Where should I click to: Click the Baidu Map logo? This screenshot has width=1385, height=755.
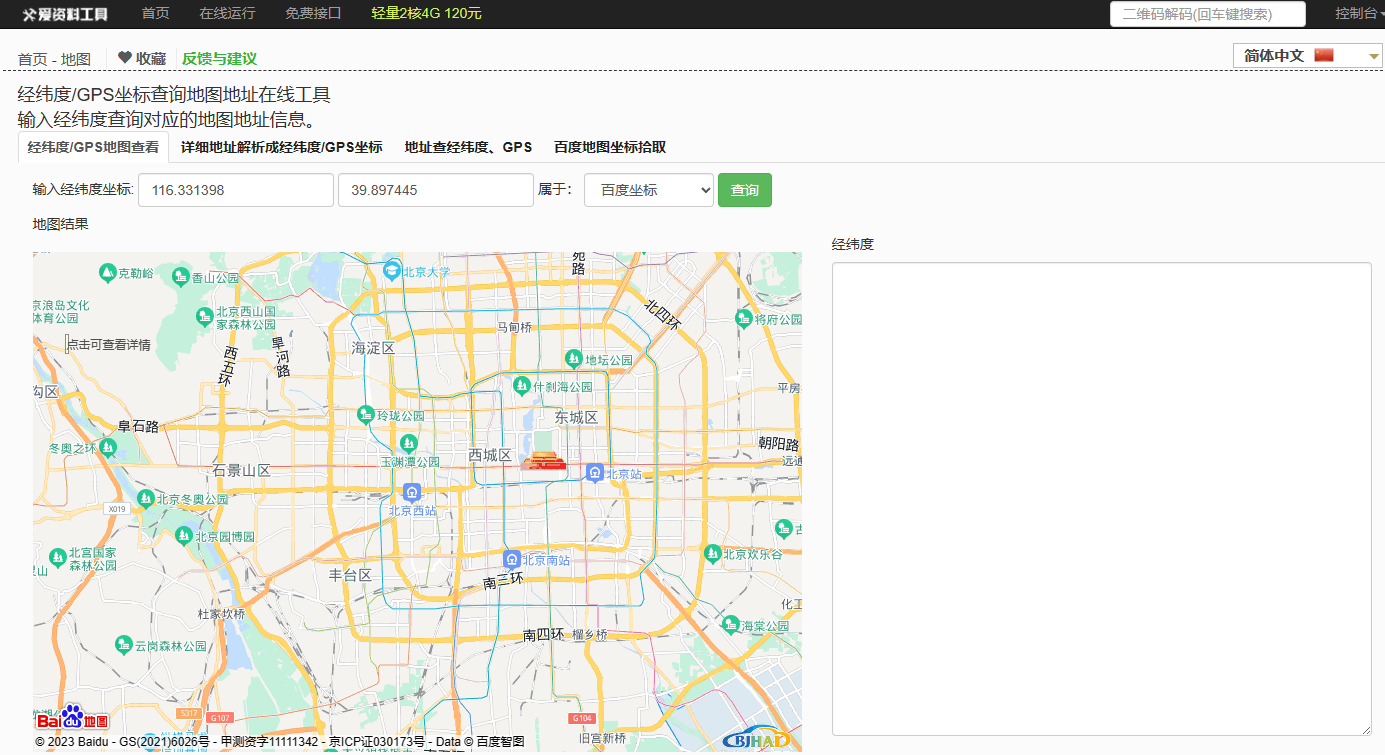72,718
